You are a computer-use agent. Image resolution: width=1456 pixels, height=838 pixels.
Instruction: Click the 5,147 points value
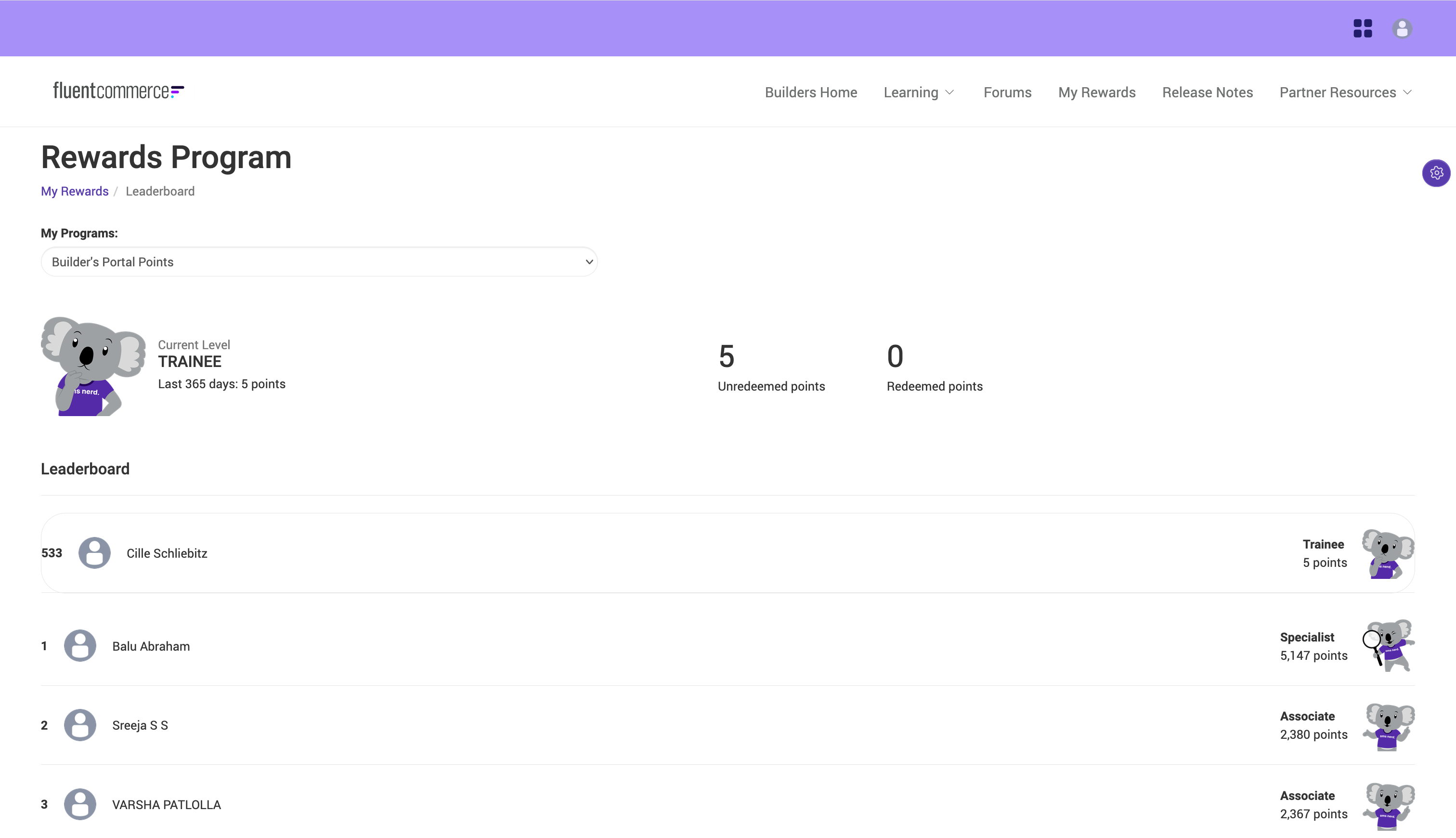(1313, 655)
